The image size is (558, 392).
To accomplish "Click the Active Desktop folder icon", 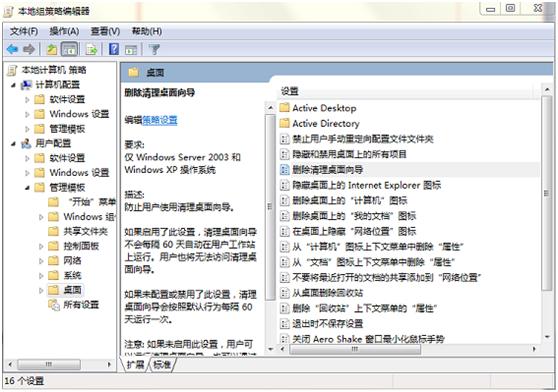I will (285, 108).
